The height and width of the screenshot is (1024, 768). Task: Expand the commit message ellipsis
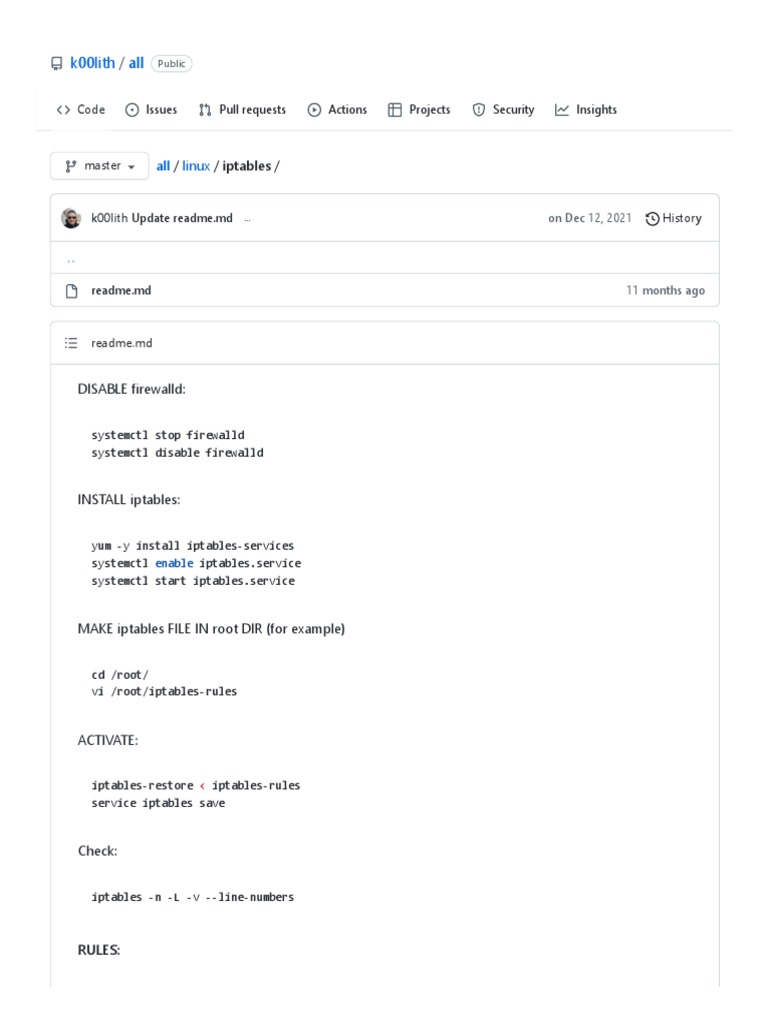pyautogui.click(x=247, y=219)
